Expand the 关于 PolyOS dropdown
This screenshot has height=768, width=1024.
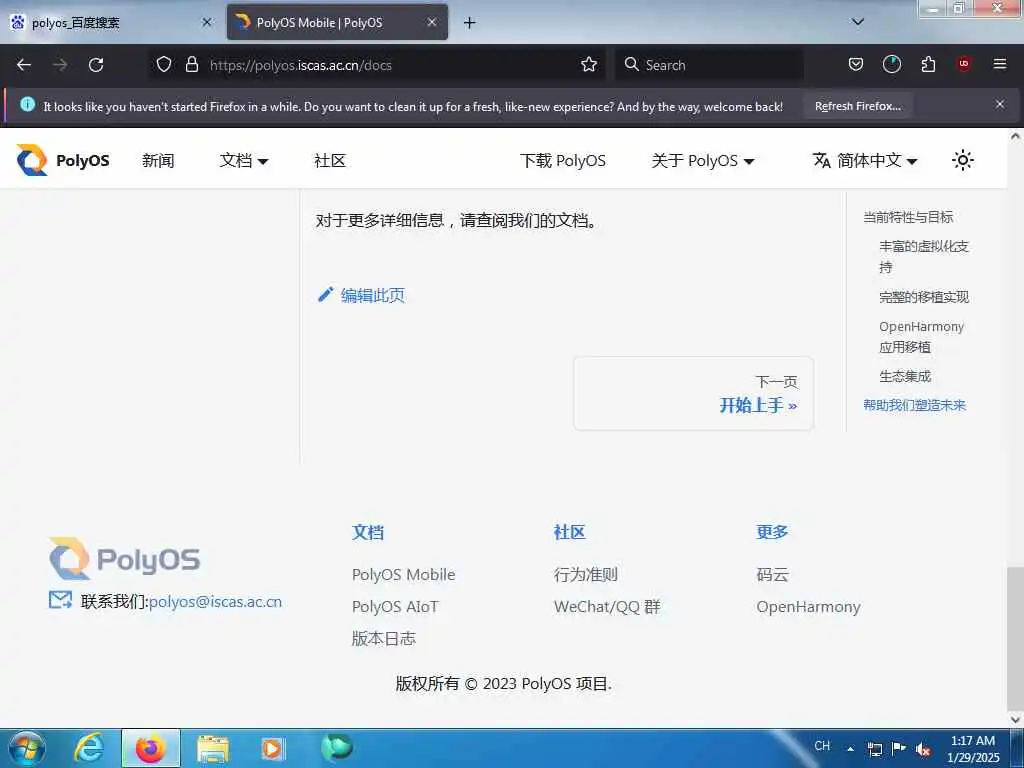coord(703,161)
